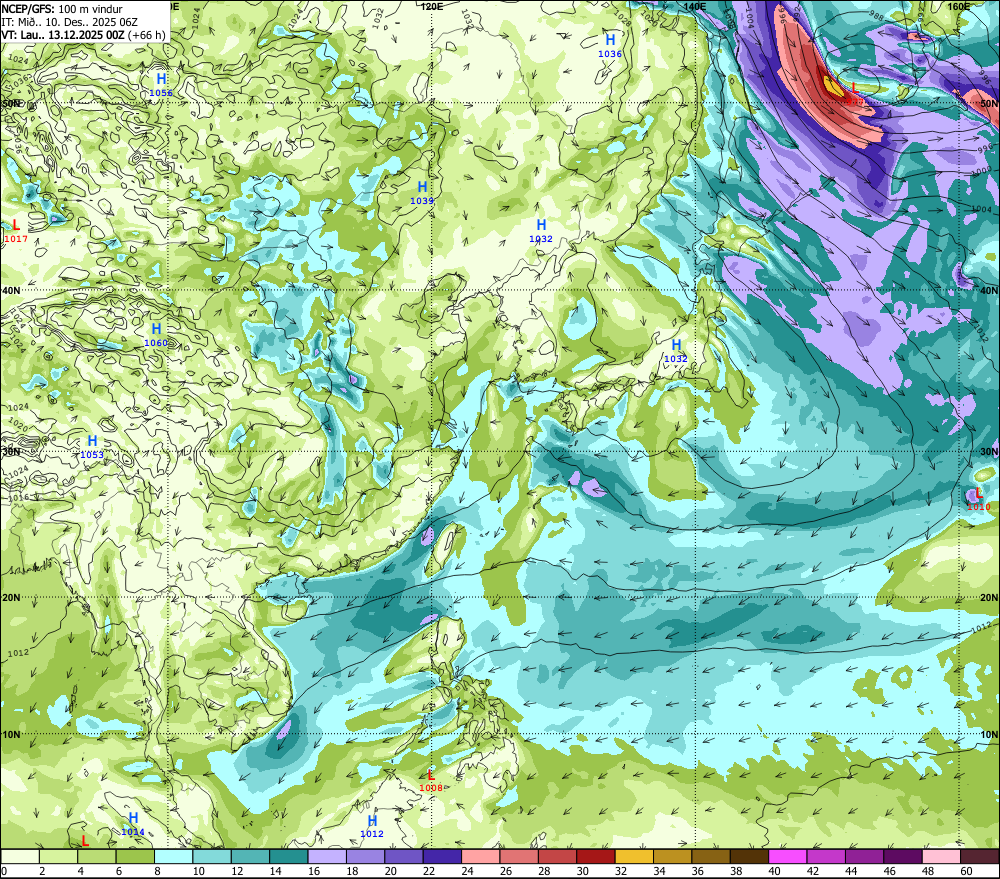
Task: Select the light pink 24–26 legend swatch
Action: coord(480,857)
